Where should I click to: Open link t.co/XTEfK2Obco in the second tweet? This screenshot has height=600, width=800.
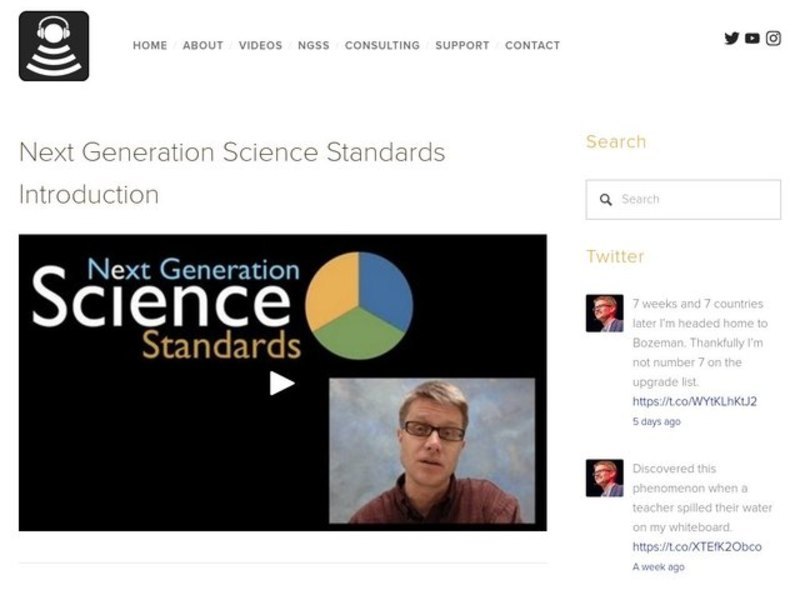[x=696, y=546]
